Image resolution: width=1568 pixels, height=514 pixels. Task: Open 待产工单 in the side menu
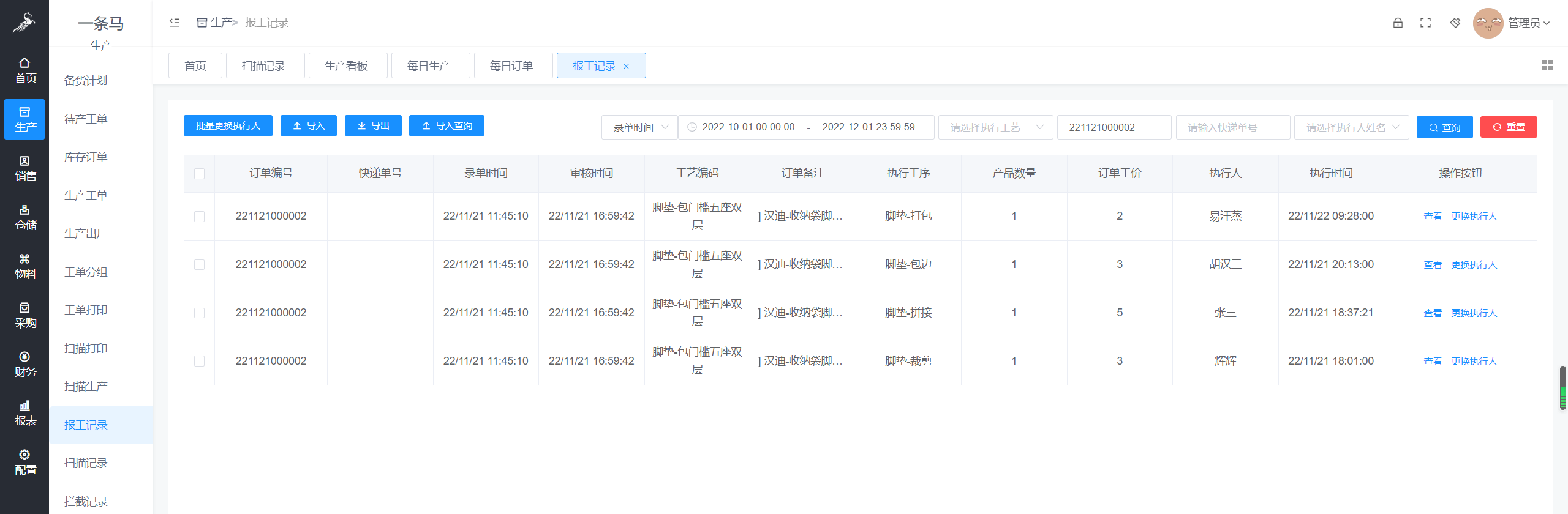coord(86,119)
